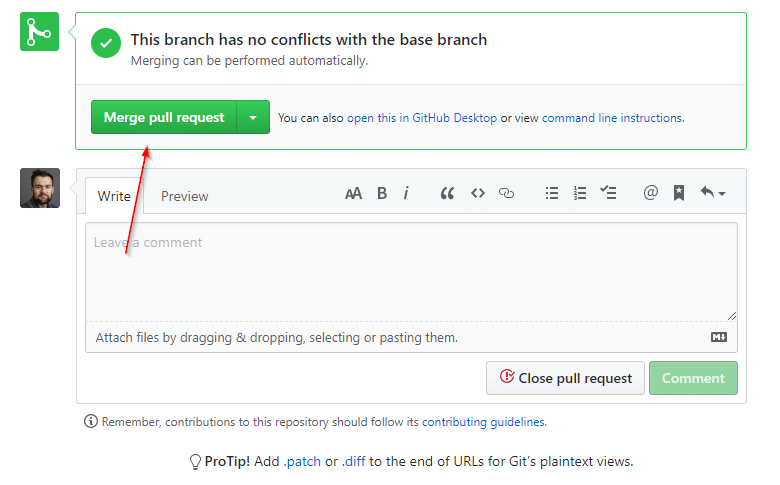The width and height of the screenshot is (780, 485).
Task: Apply italic formatting icon
Action: 406,193
